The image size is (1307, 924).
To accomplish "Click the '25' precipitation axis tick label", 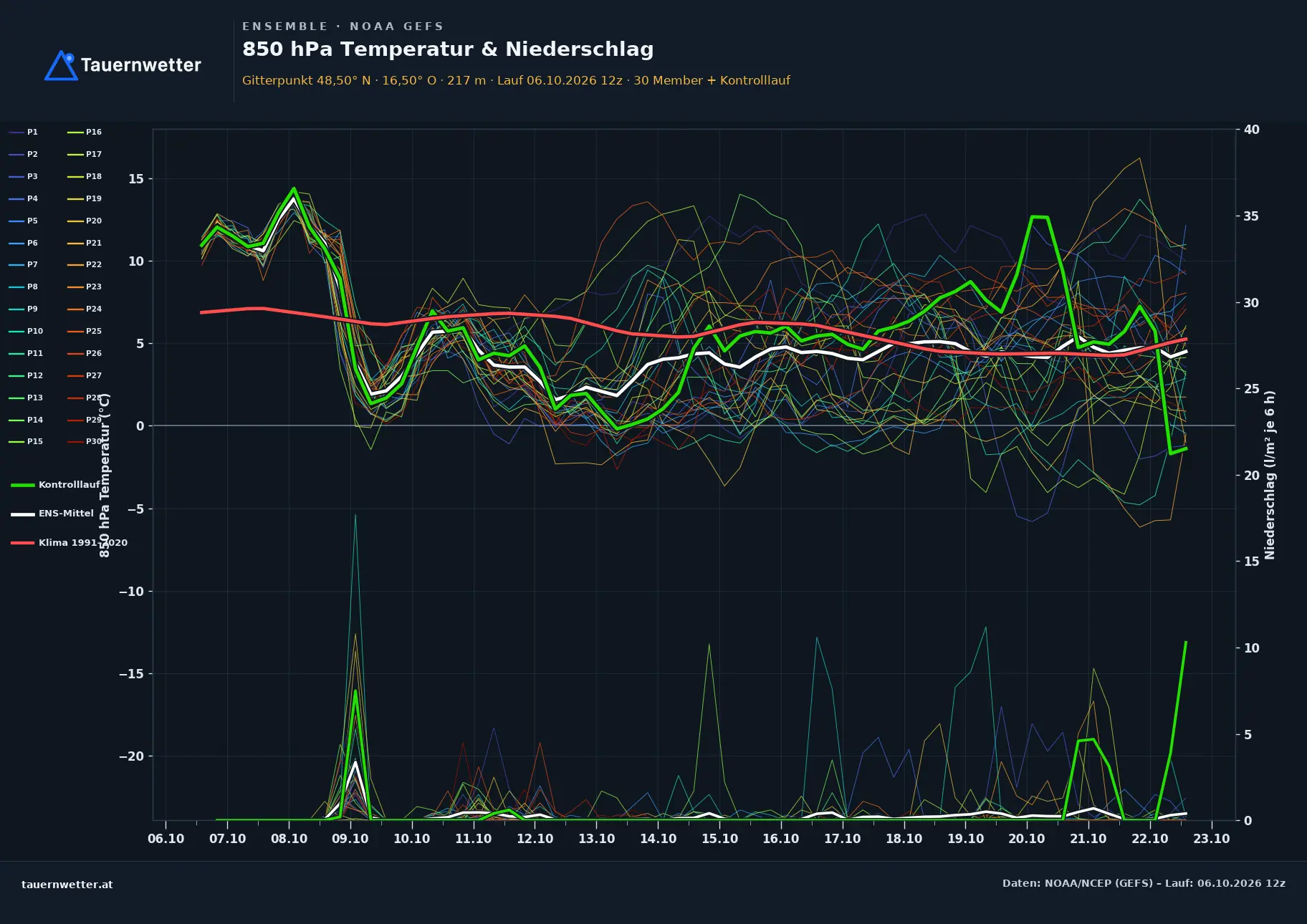I will [1252, 389].
